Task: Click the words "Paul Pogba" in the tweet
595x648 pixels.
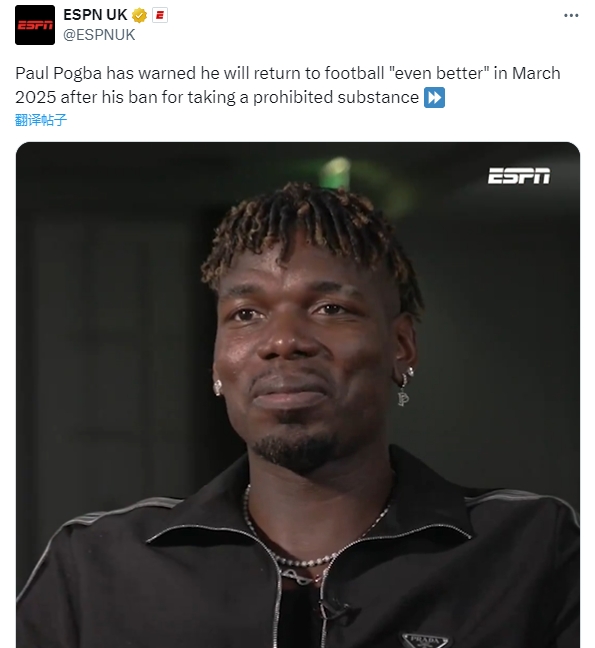Action: [59, 73]
